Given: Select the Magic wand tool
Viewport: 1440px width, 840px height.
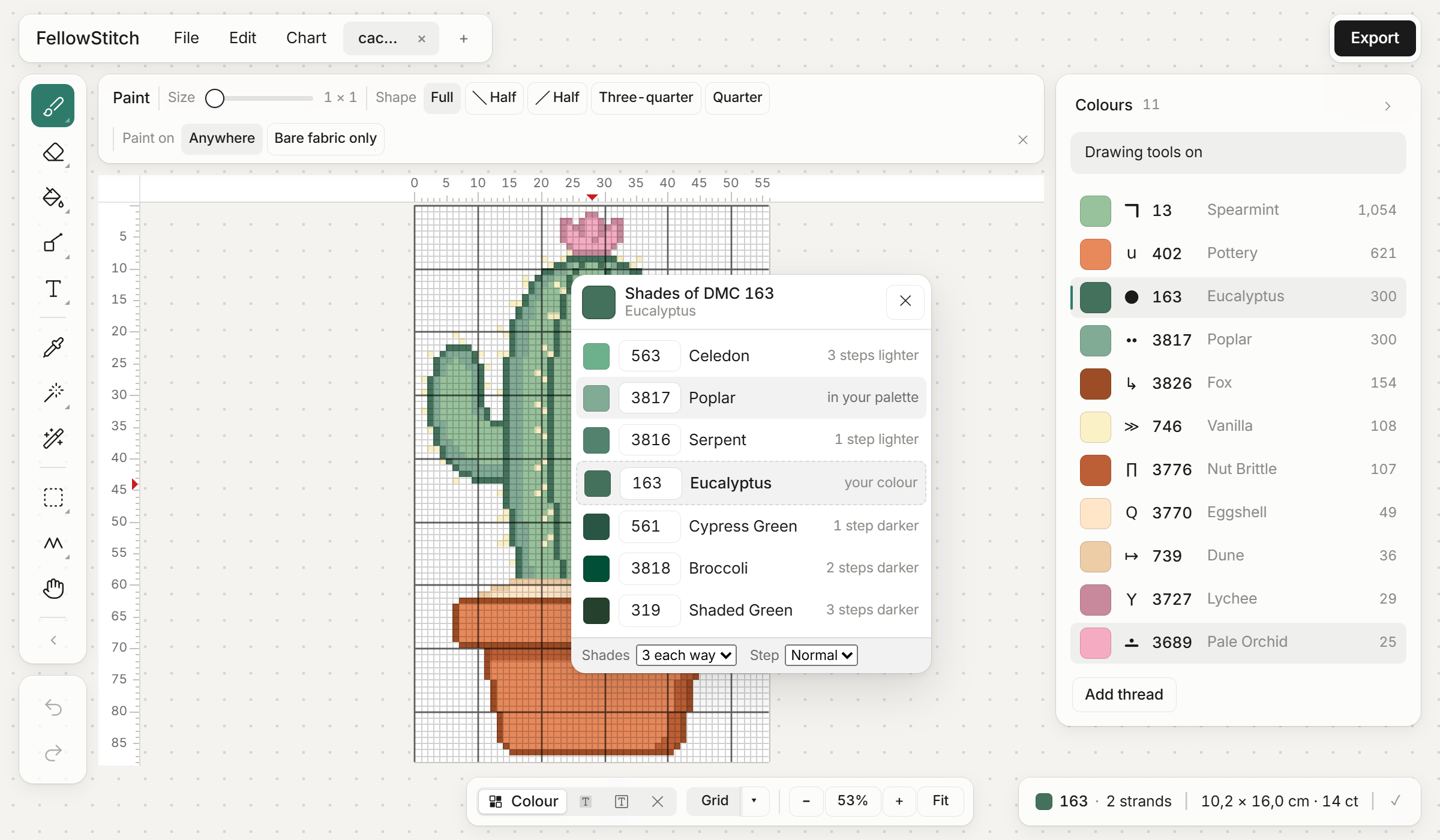Looking at the screenshot, I should click(x=53, y=393).
